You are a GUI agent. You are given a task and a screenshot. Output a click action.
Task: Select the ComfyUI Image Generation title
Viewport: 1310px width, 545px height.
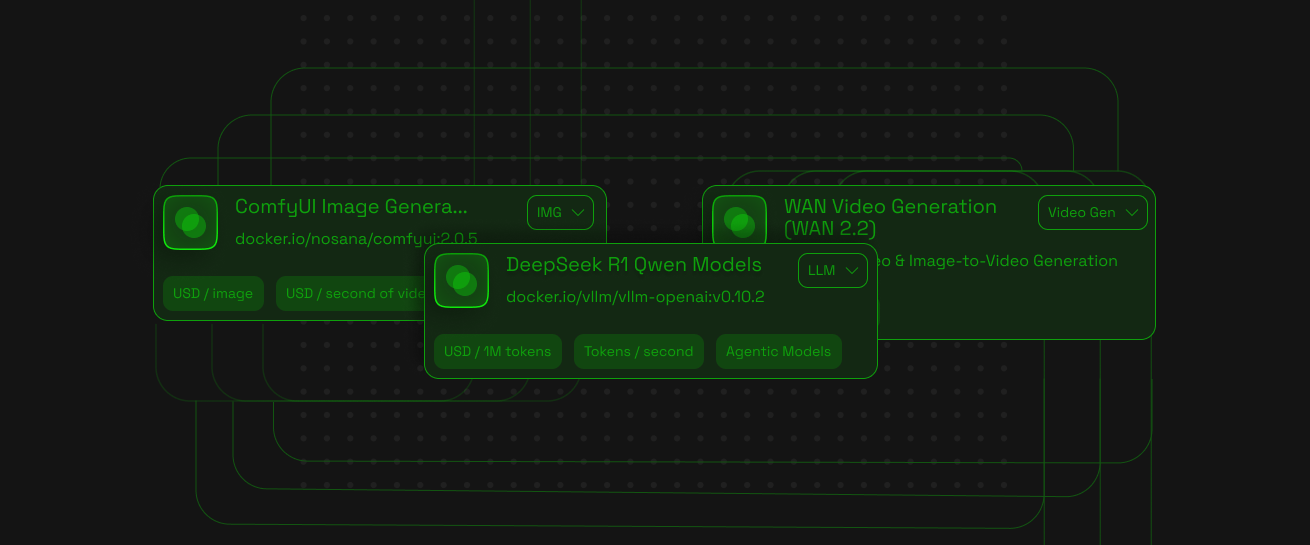pos(350,207)
